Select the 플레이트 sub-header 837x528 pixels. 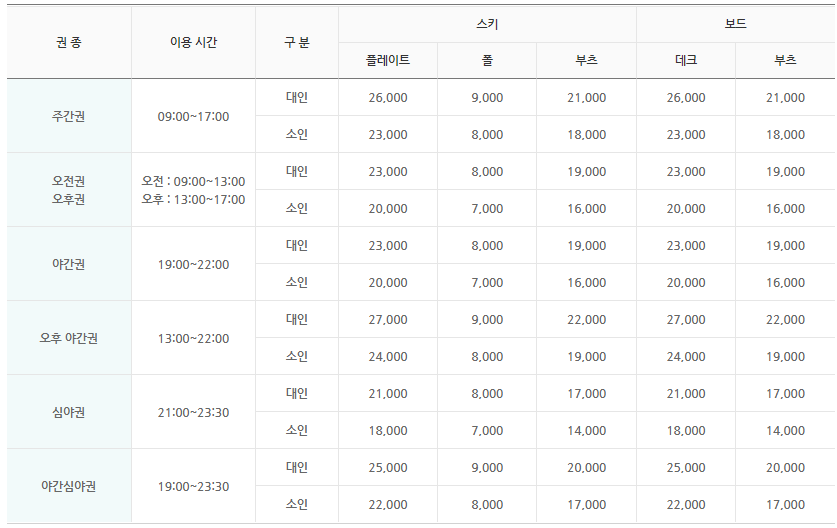(388, 60)
